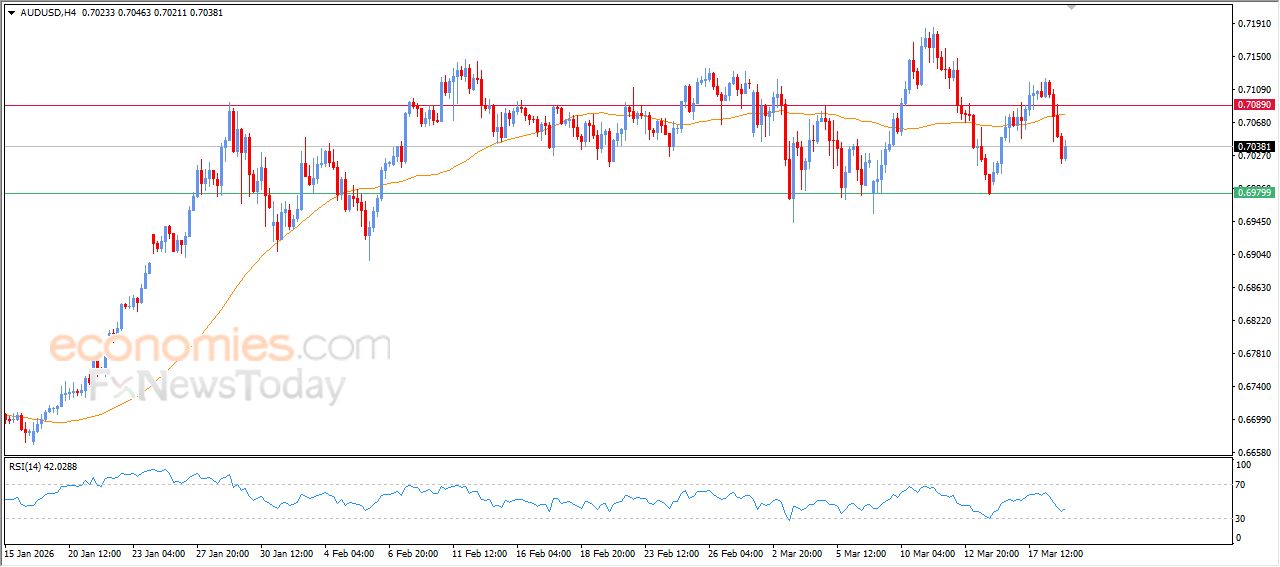Click the 20 Jan 12:00 date label
This screenshot has width=1280, height=567.
[x=94, y=552]
